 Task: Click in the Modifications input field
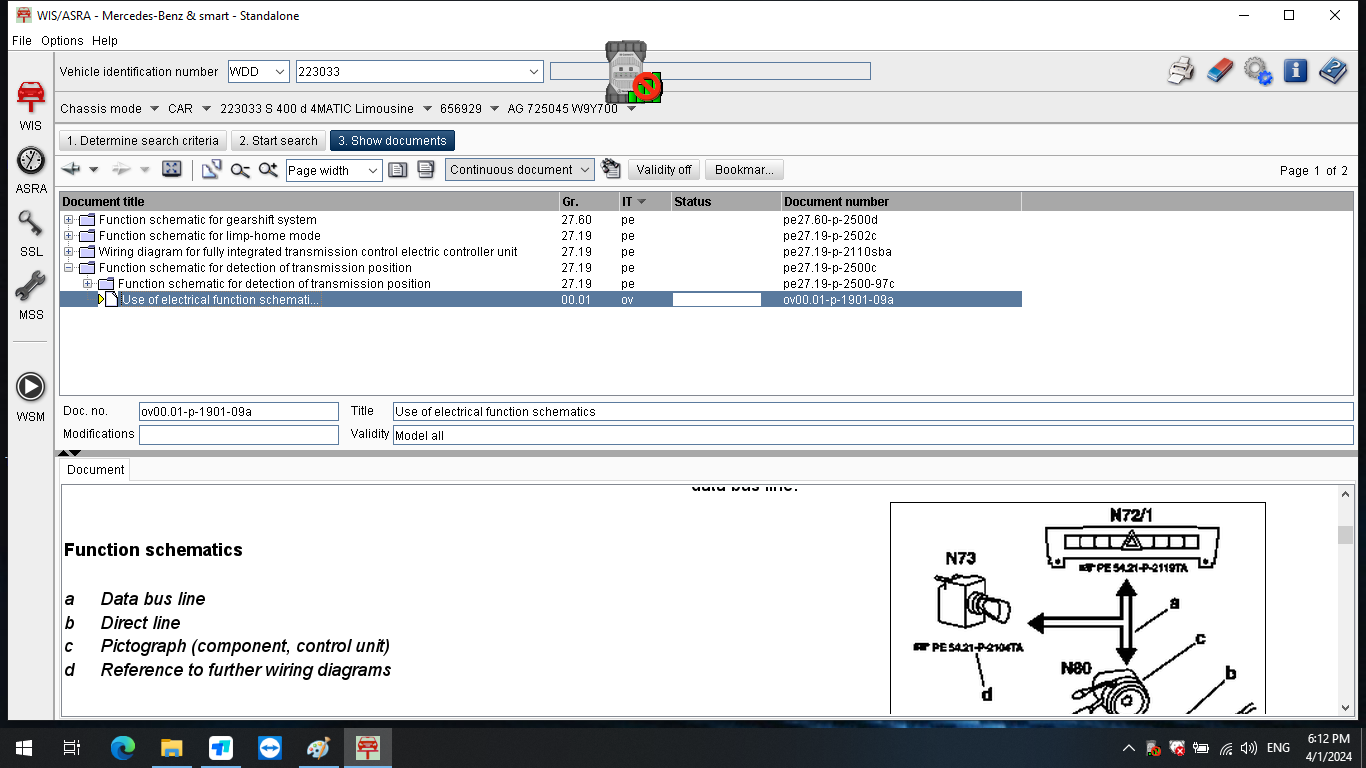pyautogui.click(x=238, y=434)
